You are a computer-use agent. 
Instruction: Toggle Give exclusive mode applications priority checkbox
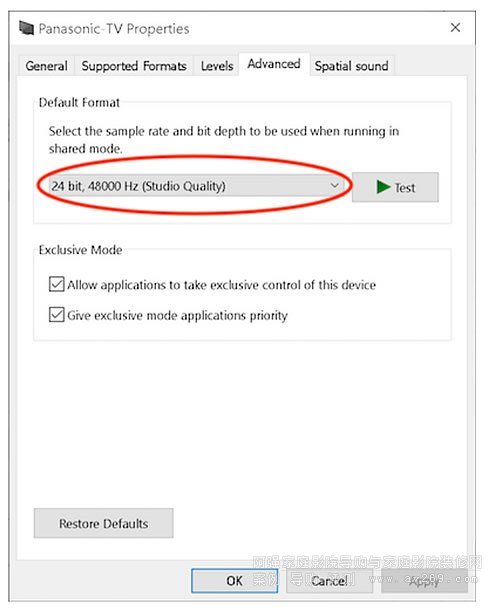[x=56, y=314]
